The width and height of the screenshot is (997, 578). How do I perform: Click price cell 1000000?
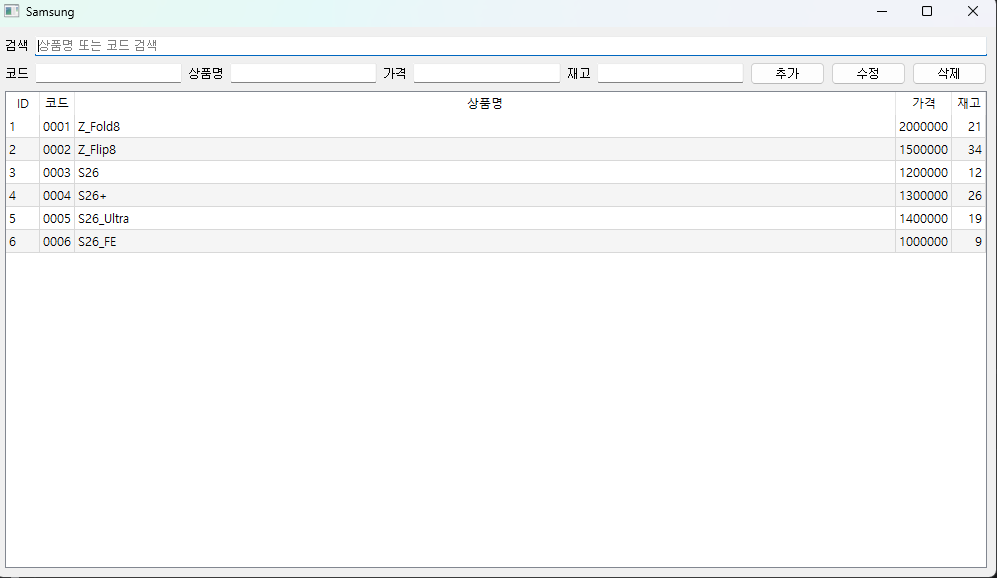click(923, 242)
